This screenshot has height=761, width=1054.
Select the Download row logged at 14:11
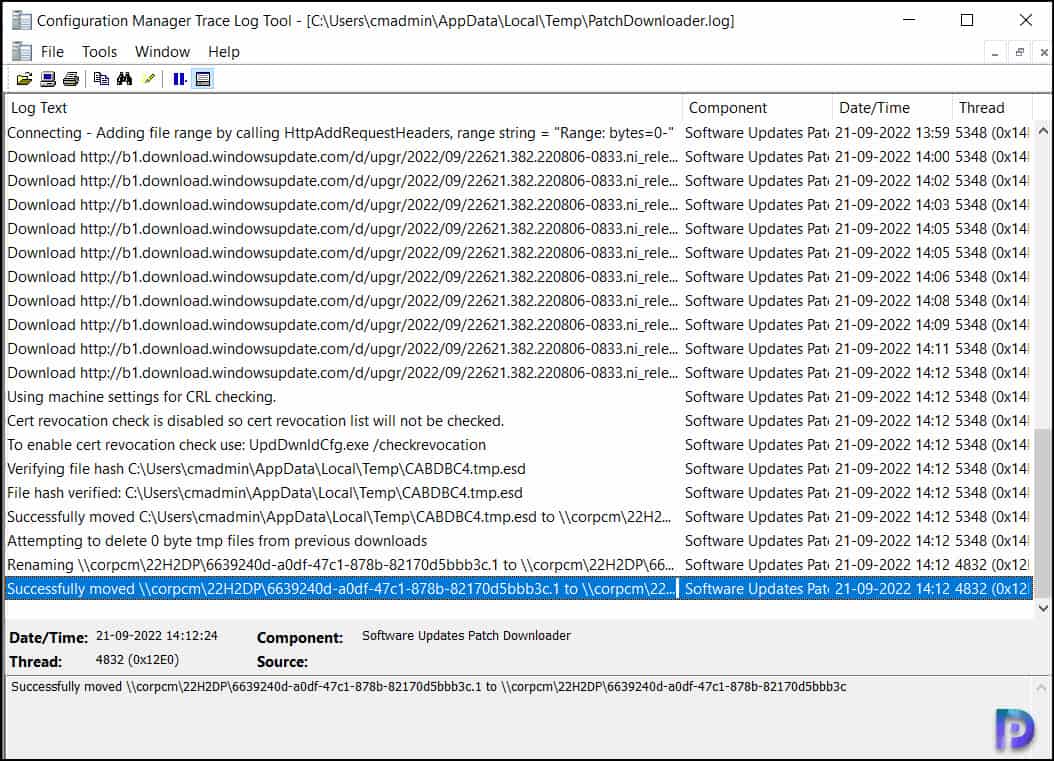click(x=518, y=349)
